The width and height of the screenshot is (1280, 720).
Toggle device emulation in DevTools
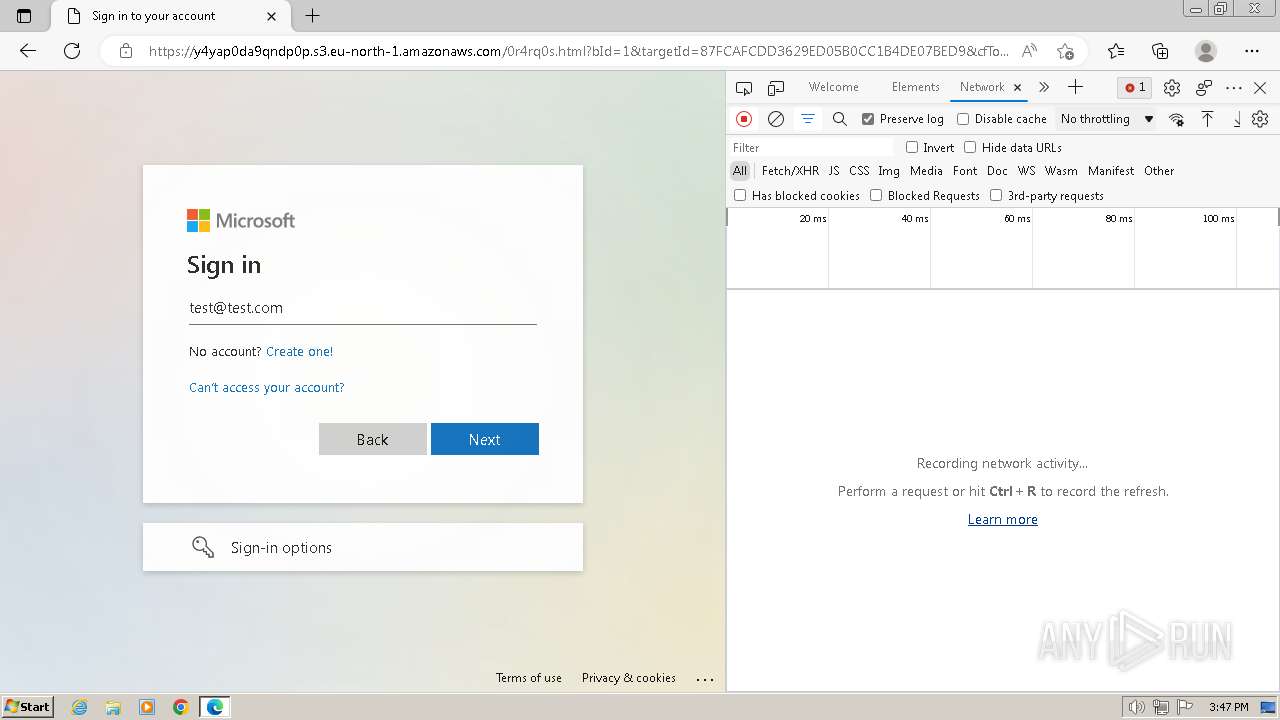776,88
